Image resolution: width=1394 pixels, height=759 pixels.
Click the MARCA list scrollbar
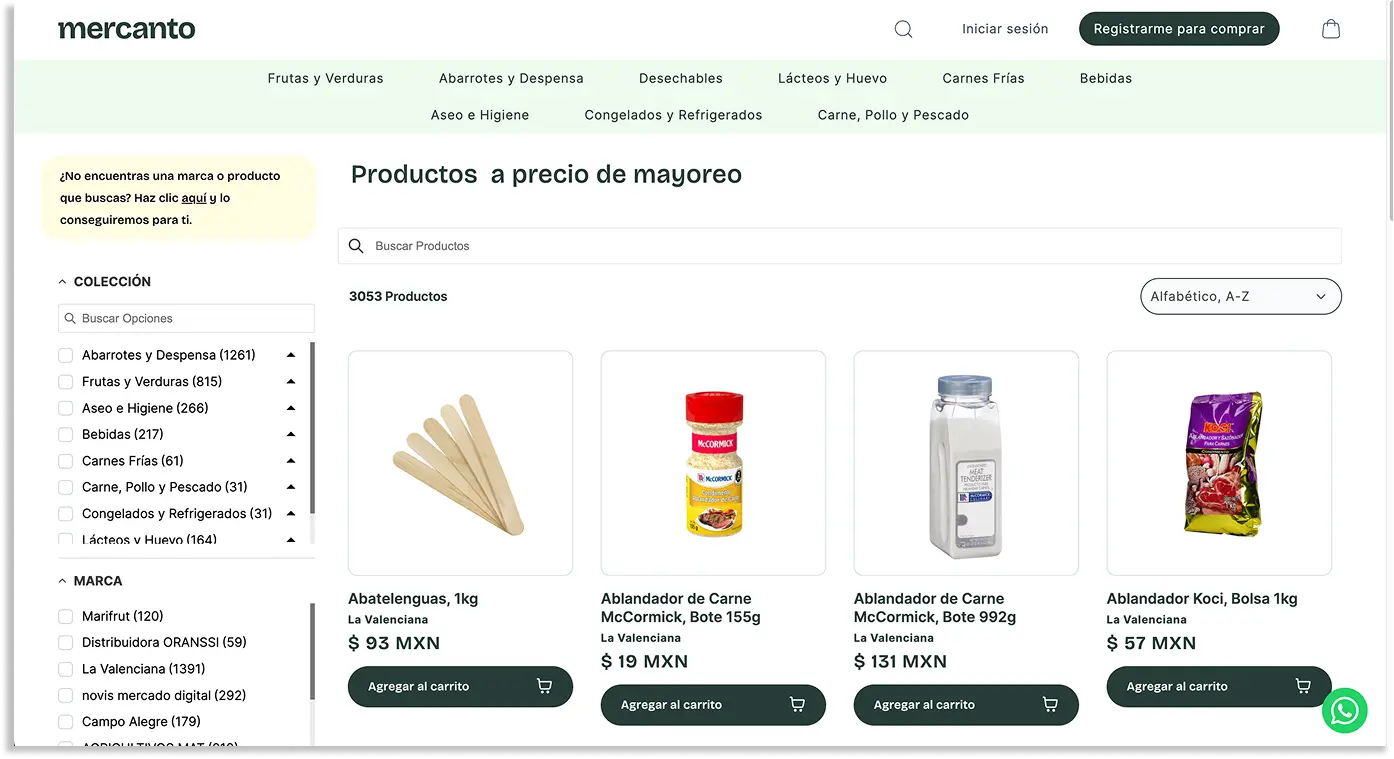[312, 652]
